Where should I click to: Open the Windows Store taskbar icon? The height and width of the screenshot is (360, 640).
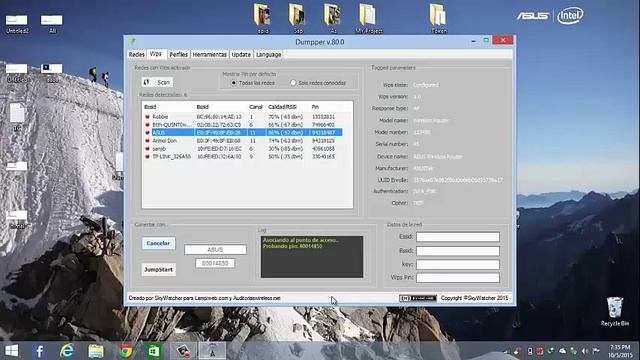154,351
